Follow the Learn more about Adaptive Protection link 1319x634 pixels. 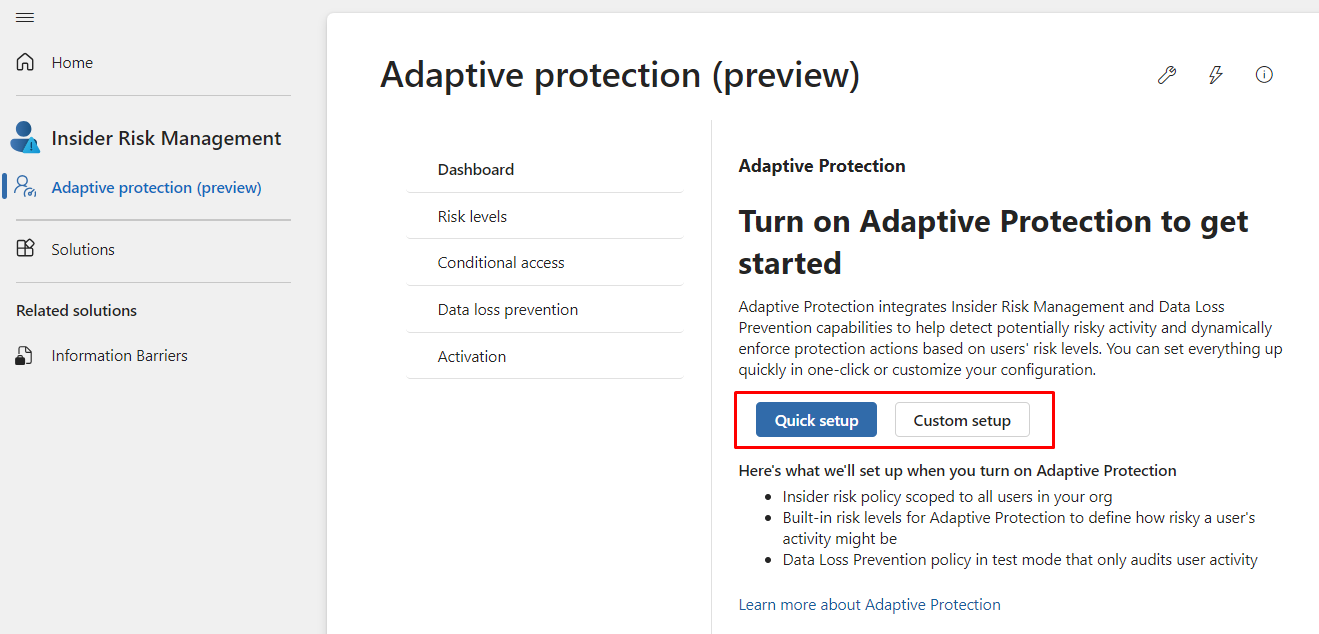point(869,605)
